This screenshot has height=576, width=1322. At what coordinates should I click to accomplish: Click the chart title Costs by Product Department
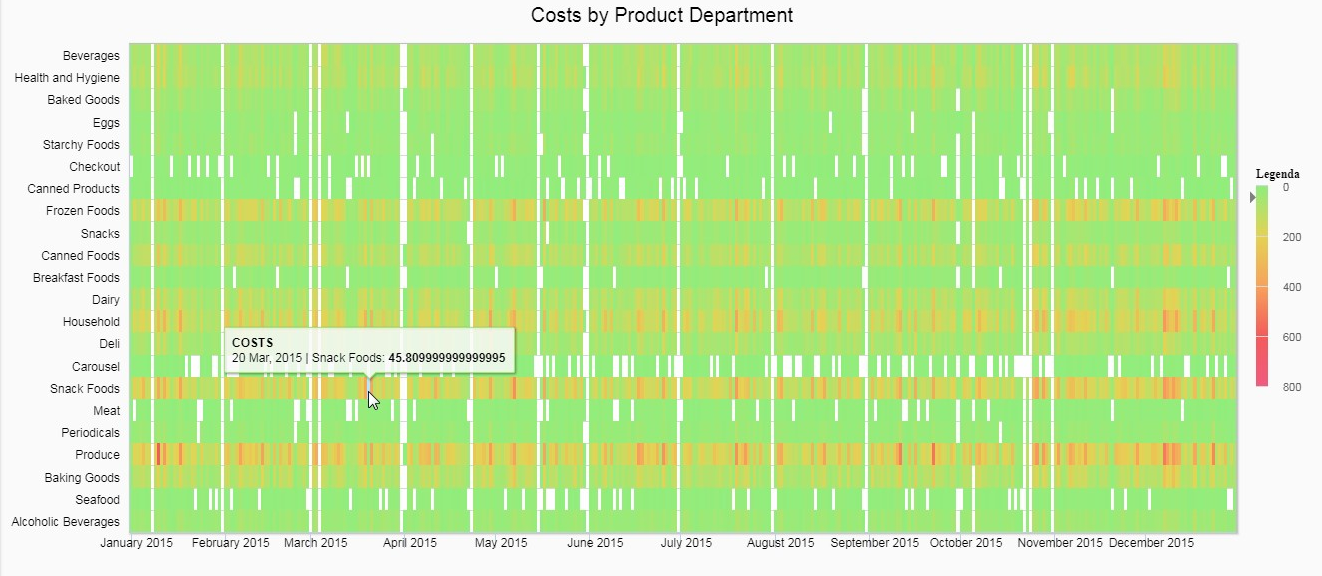(662, 15)
